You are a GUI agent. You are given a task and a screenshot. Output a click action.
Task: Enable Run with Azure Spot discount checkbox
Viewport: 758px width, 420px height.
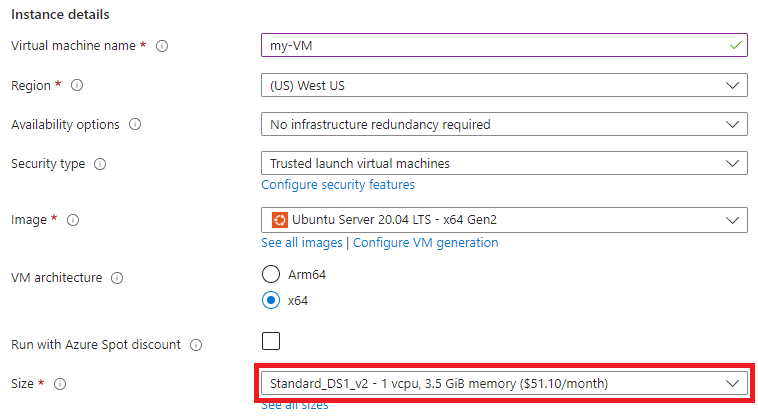click(x=271, y=341)
